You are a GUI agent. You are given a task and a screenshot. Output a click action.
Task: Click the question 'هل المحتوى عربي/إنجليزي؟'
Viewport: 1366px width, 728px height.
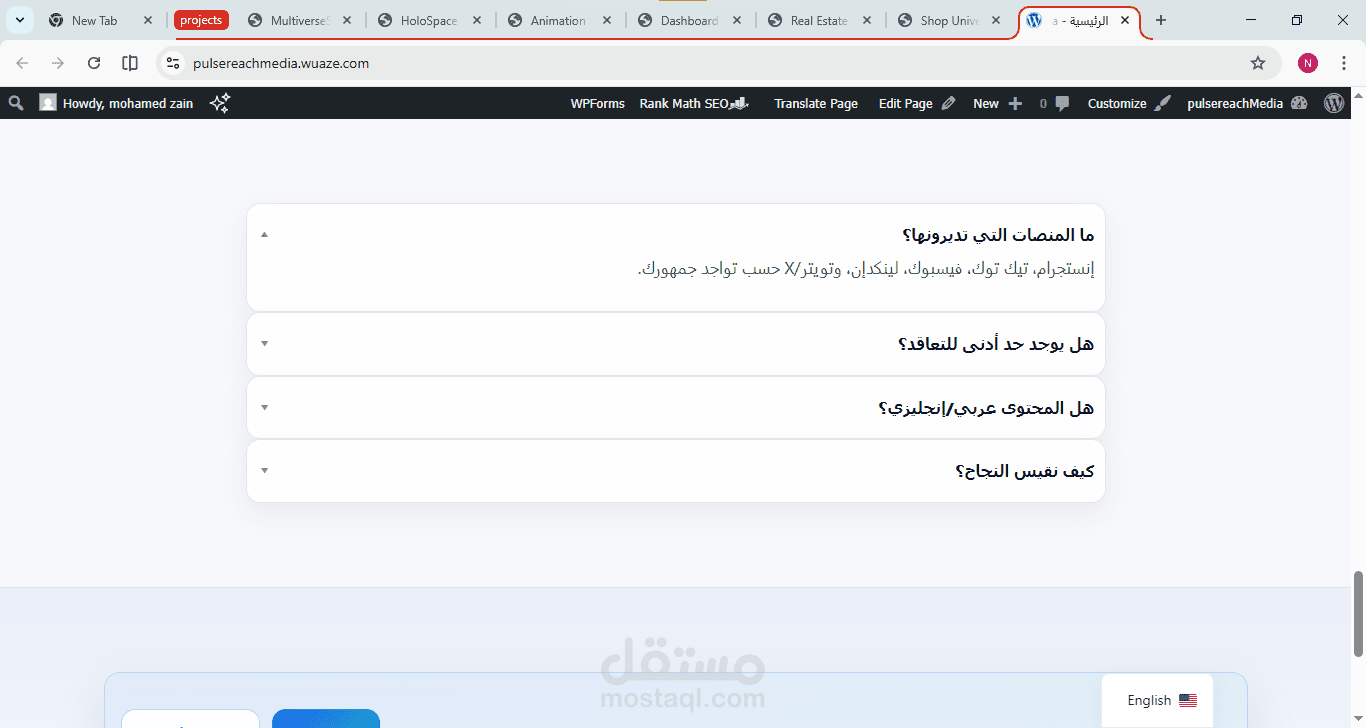click(x=986, y=408)
